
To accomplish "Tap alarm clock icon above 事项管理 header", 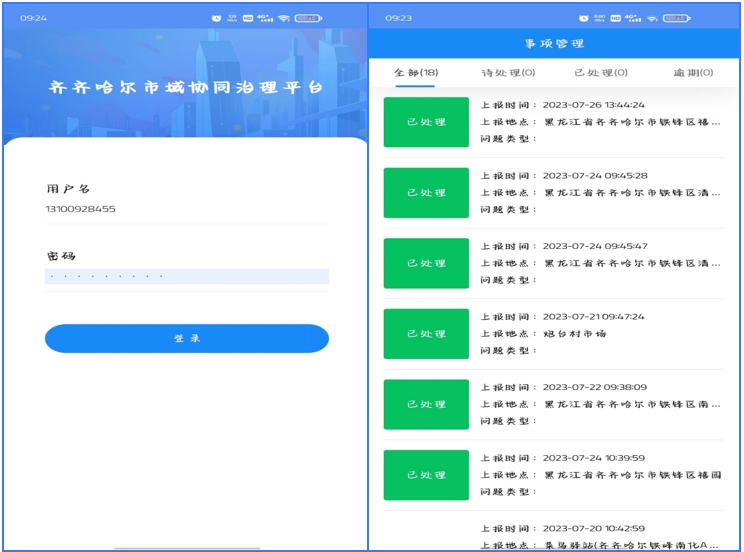I will [584, 18].
